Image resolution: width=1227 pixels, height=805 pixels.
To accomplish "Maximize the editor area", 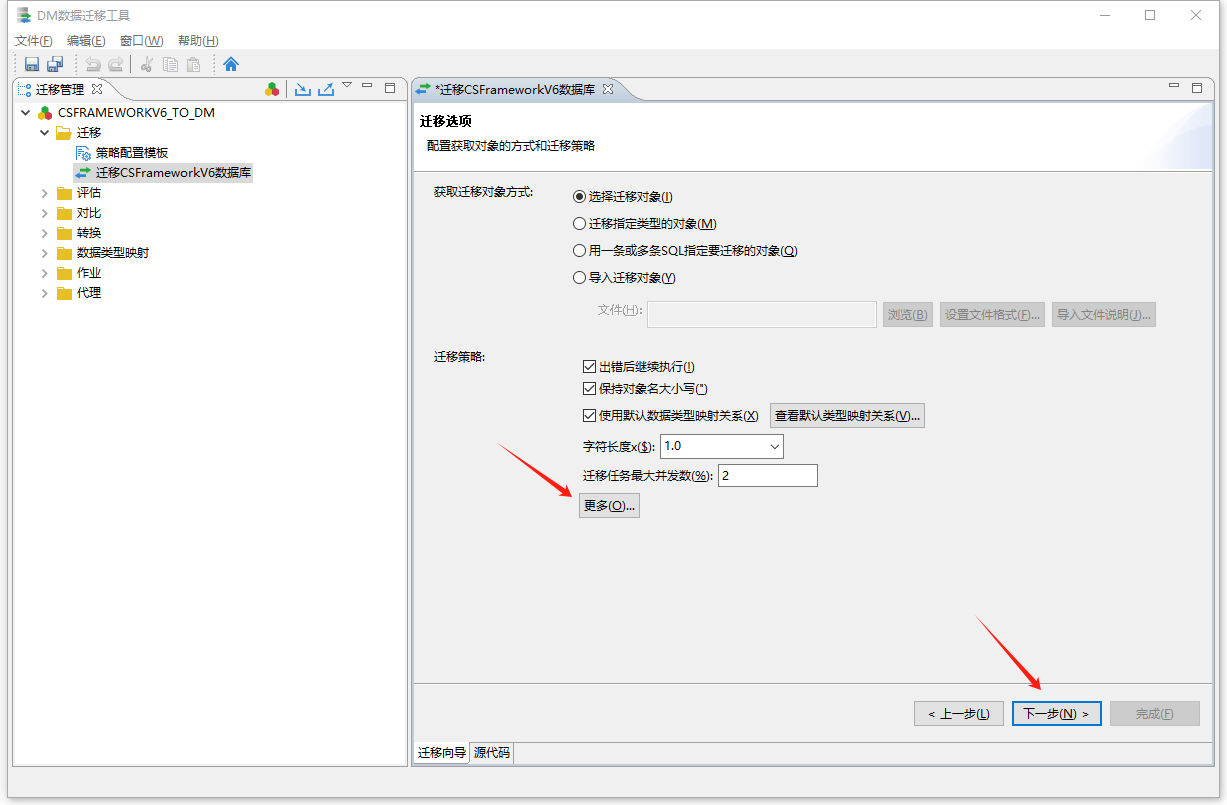I will tap(1196, 88).
